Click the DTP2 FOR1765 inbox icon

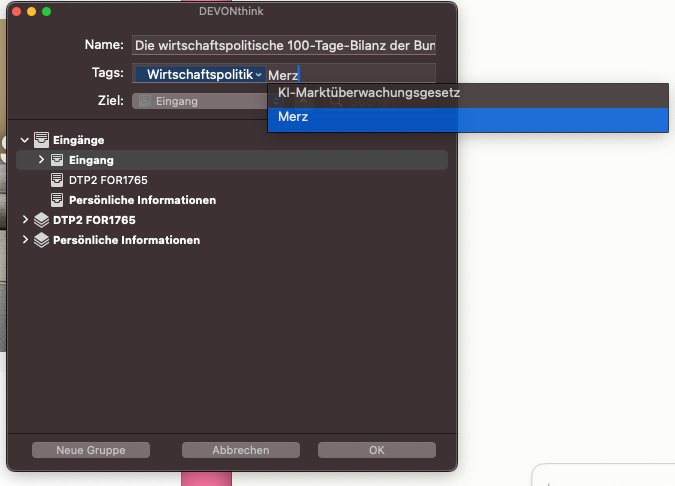[x=57, y=180]
